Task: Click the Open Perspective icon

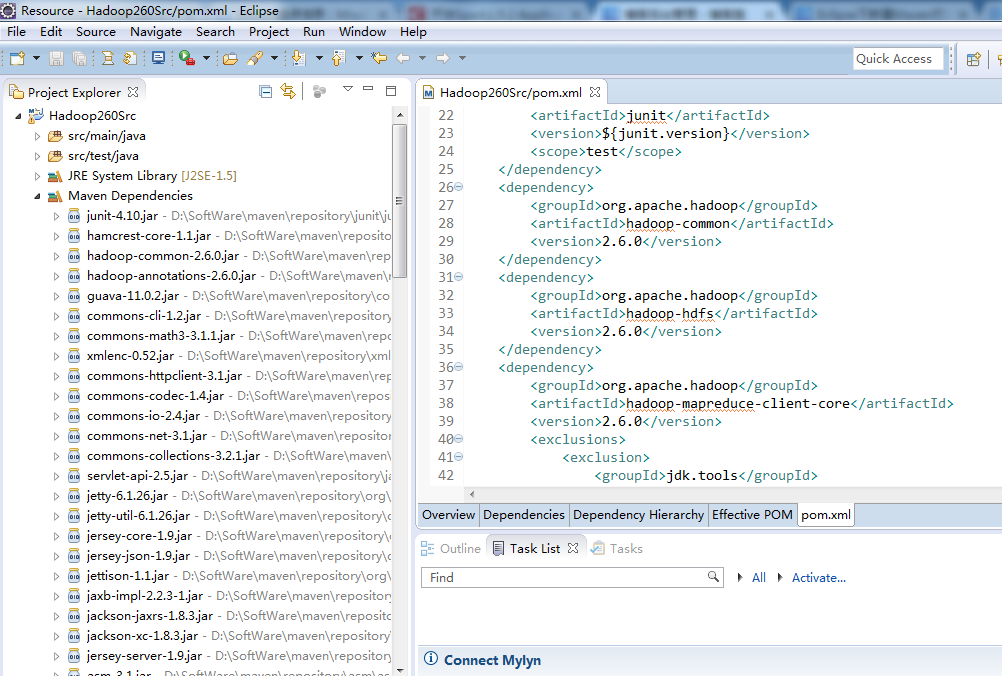Action: [x=973, y=59]
